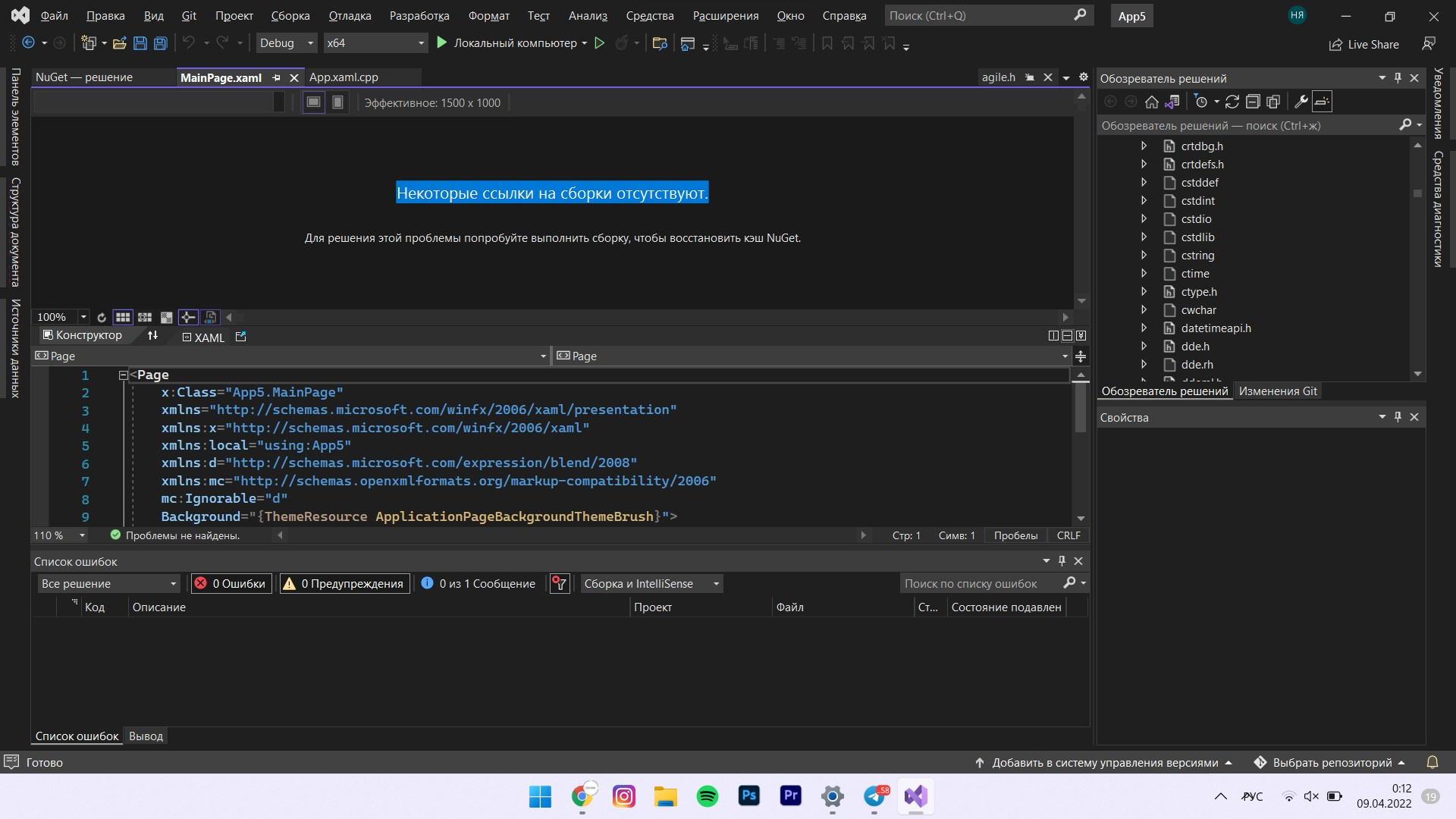Switch to the Вывод tab

(146, 736)
